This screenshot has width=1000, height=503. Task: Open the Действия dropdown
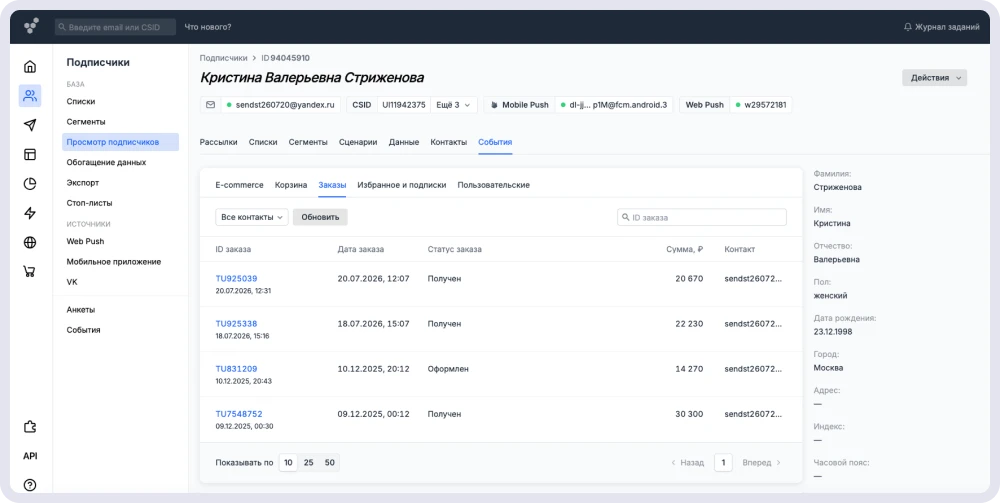click(934, 78)
